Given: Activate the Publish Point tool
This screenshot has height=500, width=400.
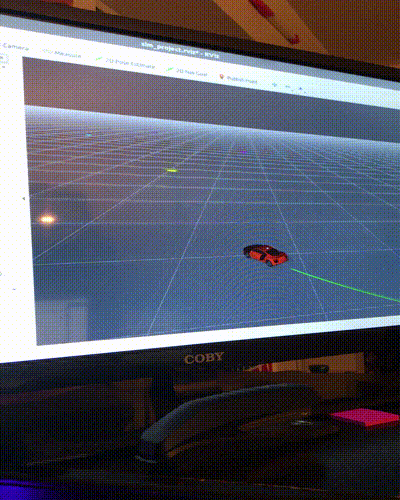Looking at the screenshot, I should point(239,79).
